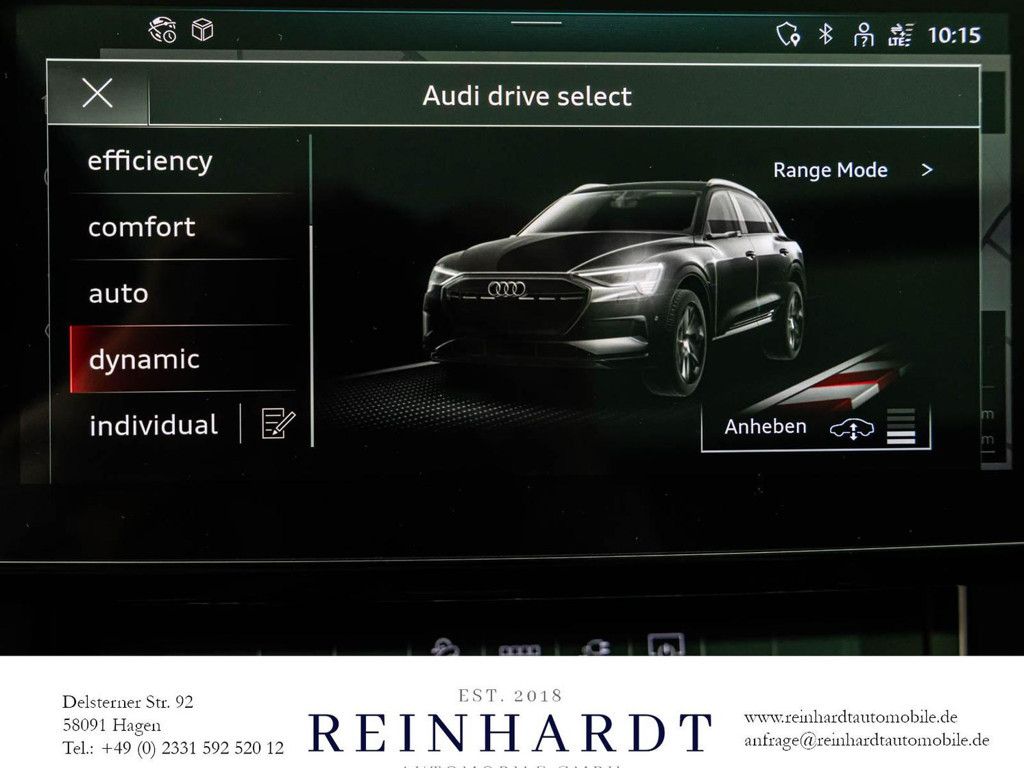Open individual mode customization

(x=152, y=424)
